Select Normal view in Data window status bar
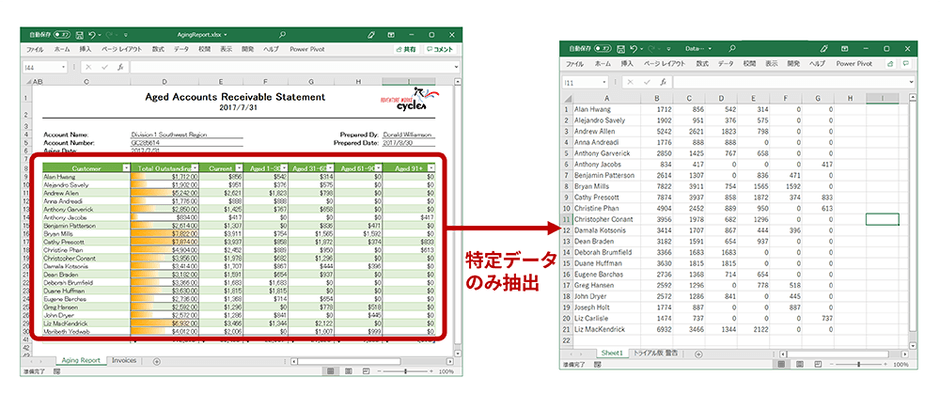Image resolution: width=940 pixels, height=396 pixels. [782, 364]
